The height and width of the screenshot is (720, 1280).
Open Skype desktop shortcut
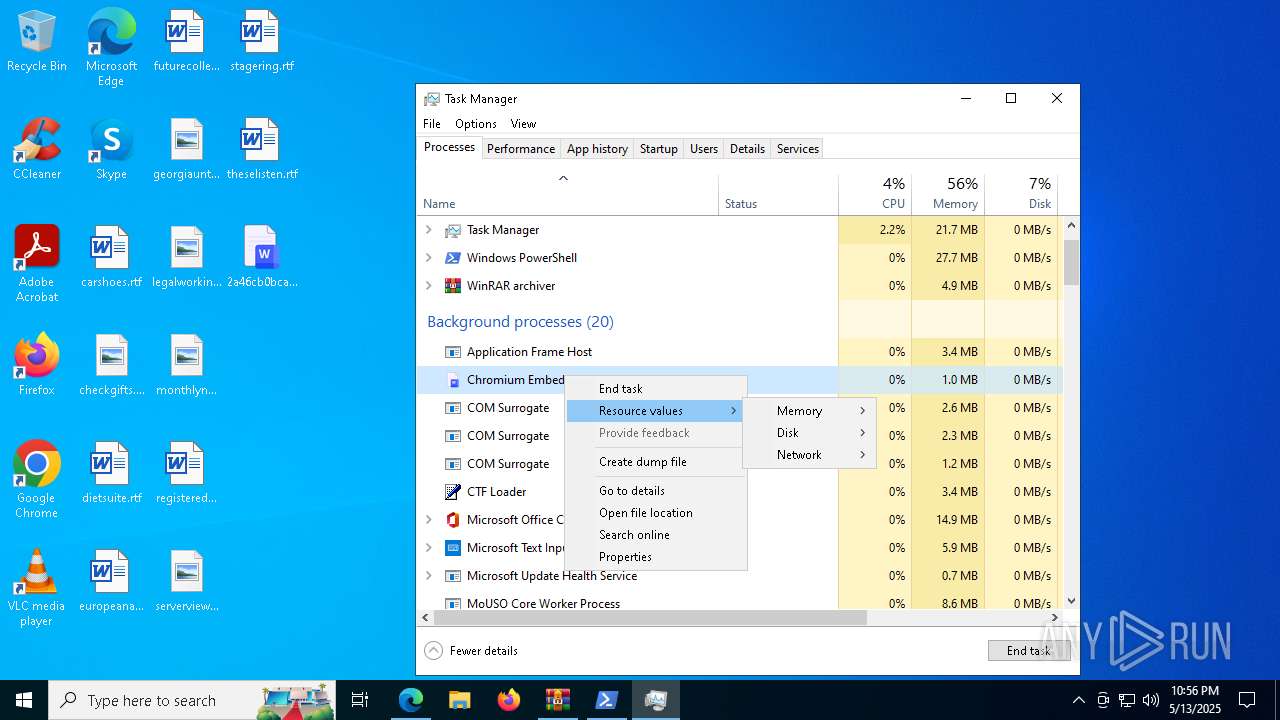click(111, 150)
